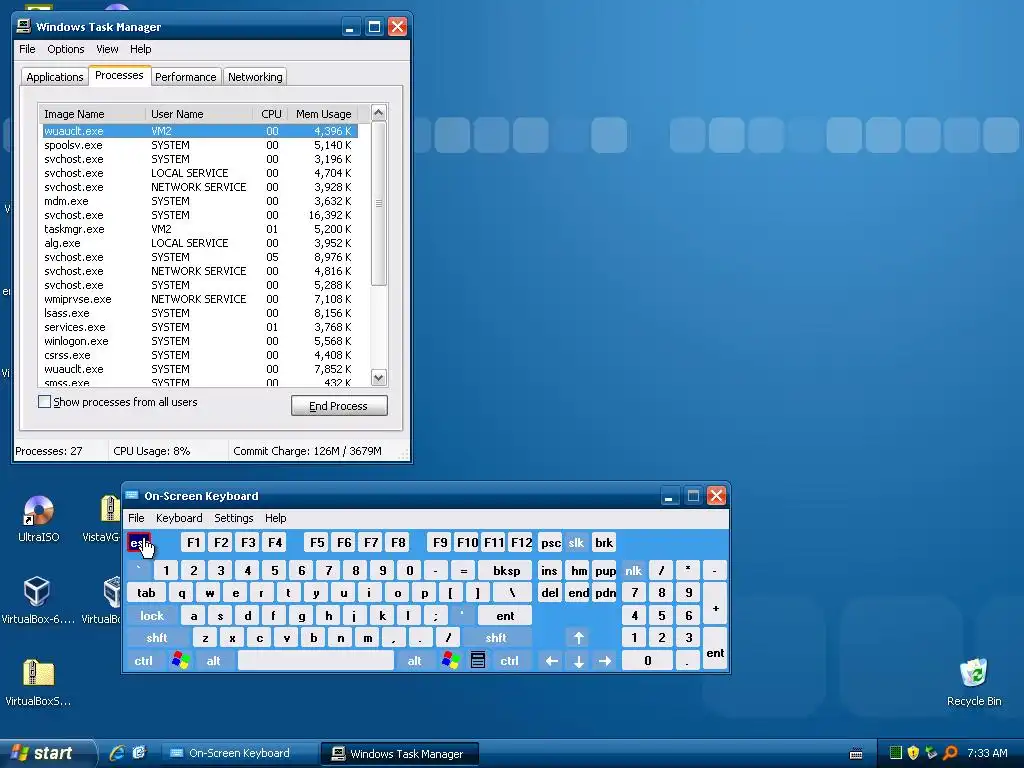
Task: Toggle the left shft key
Action: [157, 638]
